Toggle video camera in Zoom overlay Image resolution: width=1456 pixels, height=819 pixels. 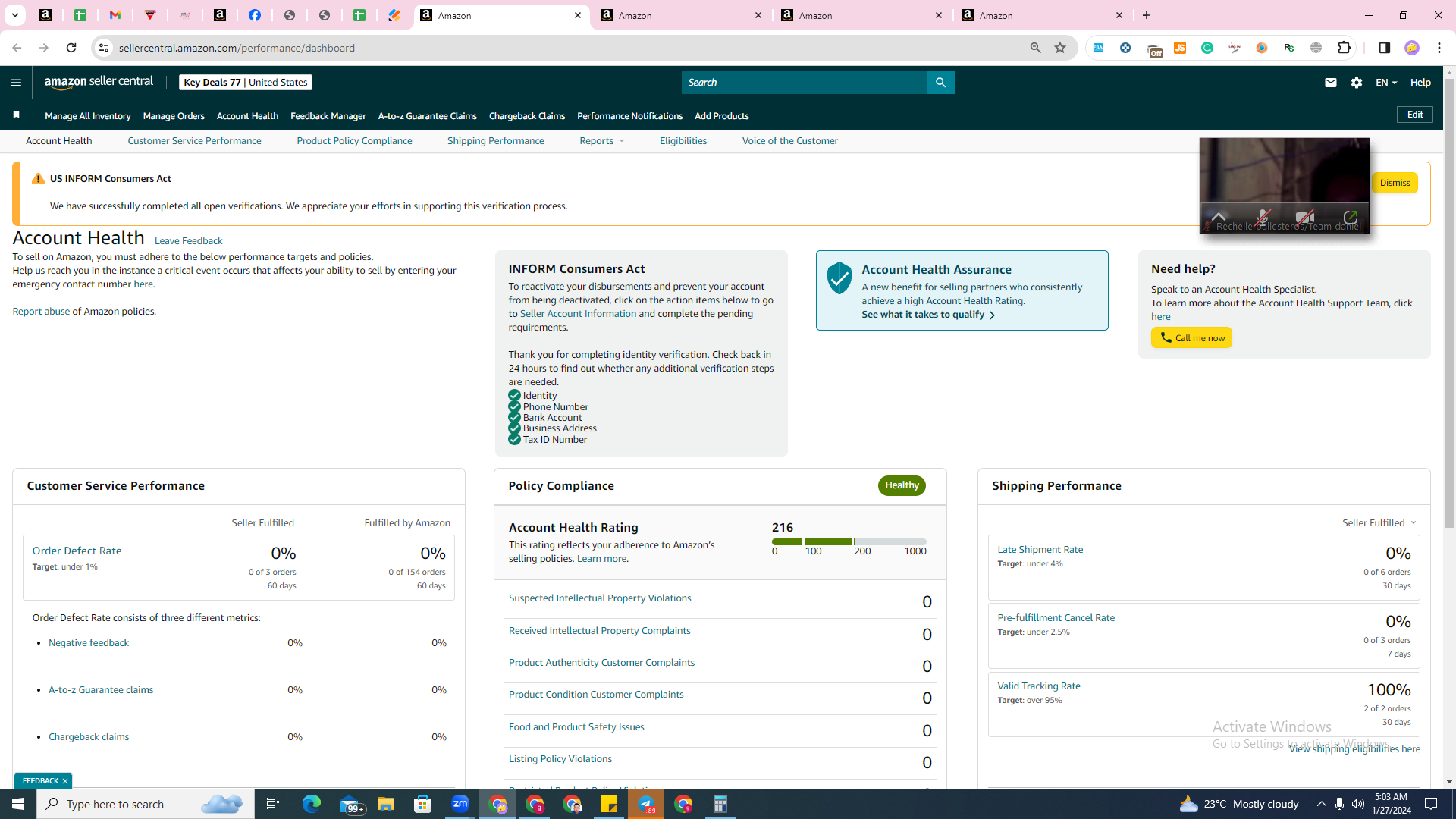pos(1305,218)
